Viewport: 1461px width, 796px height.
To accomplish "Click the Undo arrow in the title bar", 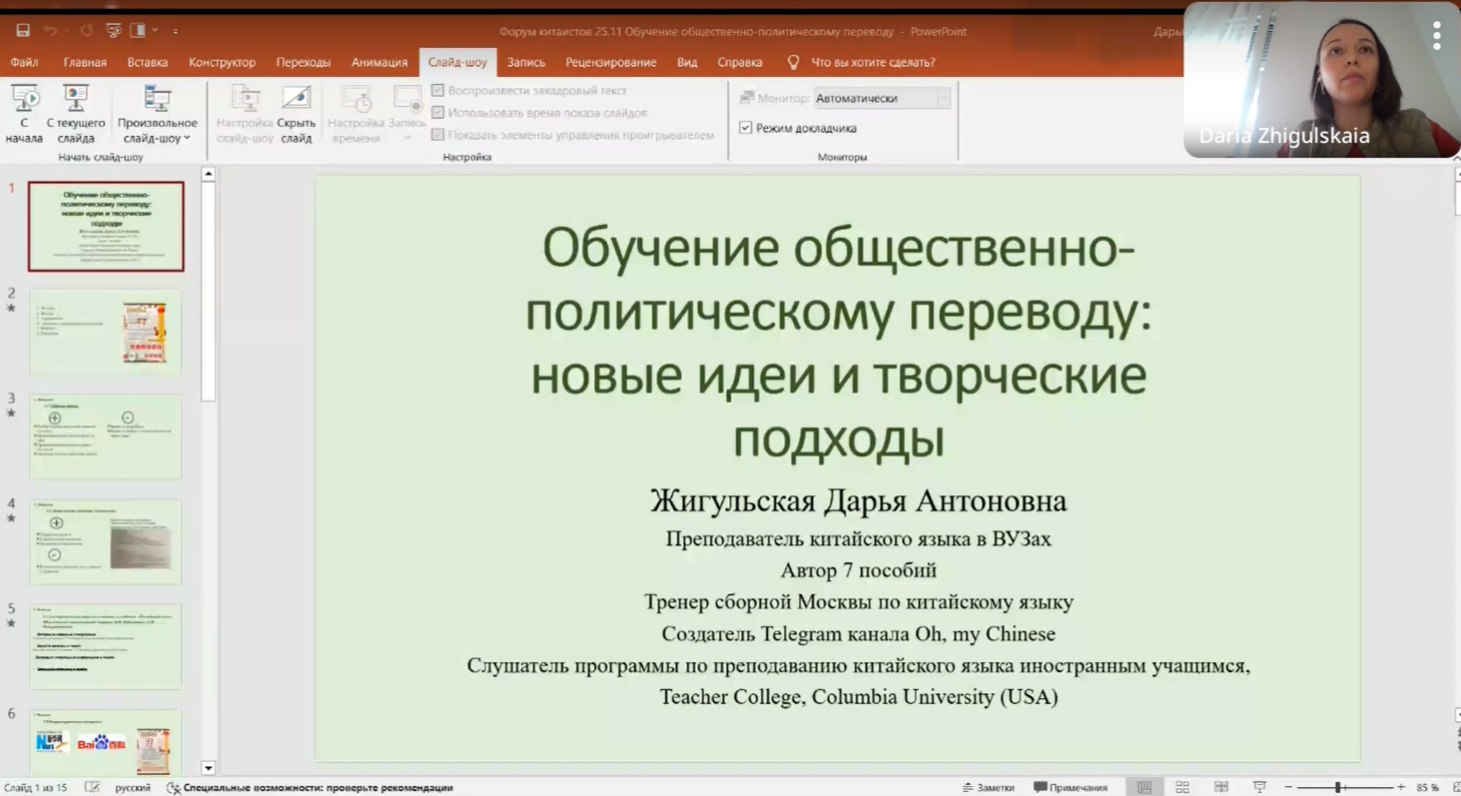I will pos(50,31).
